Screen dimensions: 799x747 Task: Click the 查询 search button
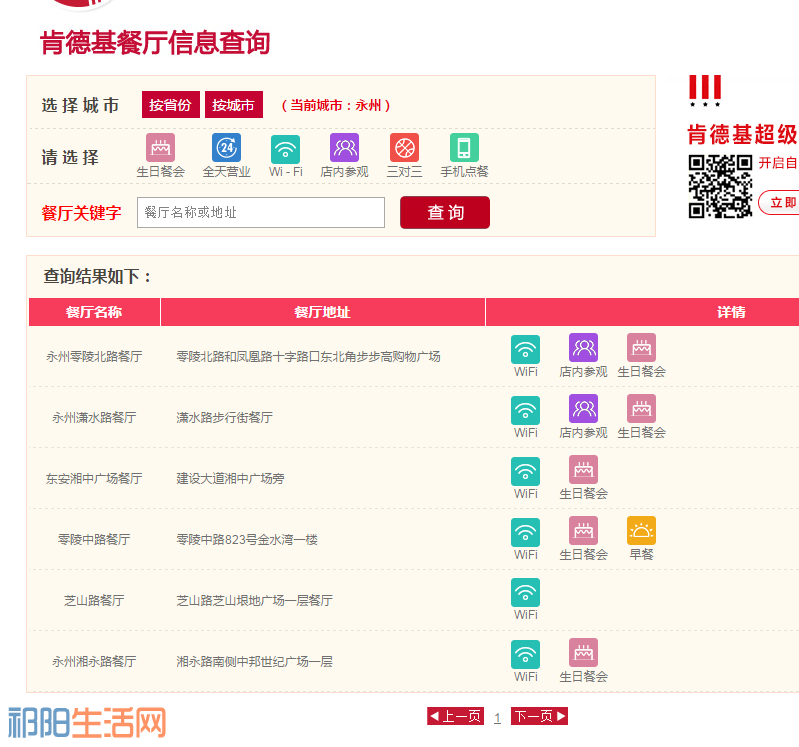click(445, 212)
